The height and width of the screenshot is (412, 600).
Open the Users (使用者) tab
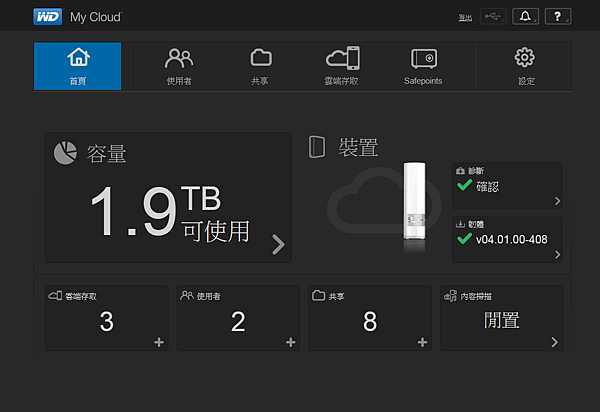click(x=179, y=66)
